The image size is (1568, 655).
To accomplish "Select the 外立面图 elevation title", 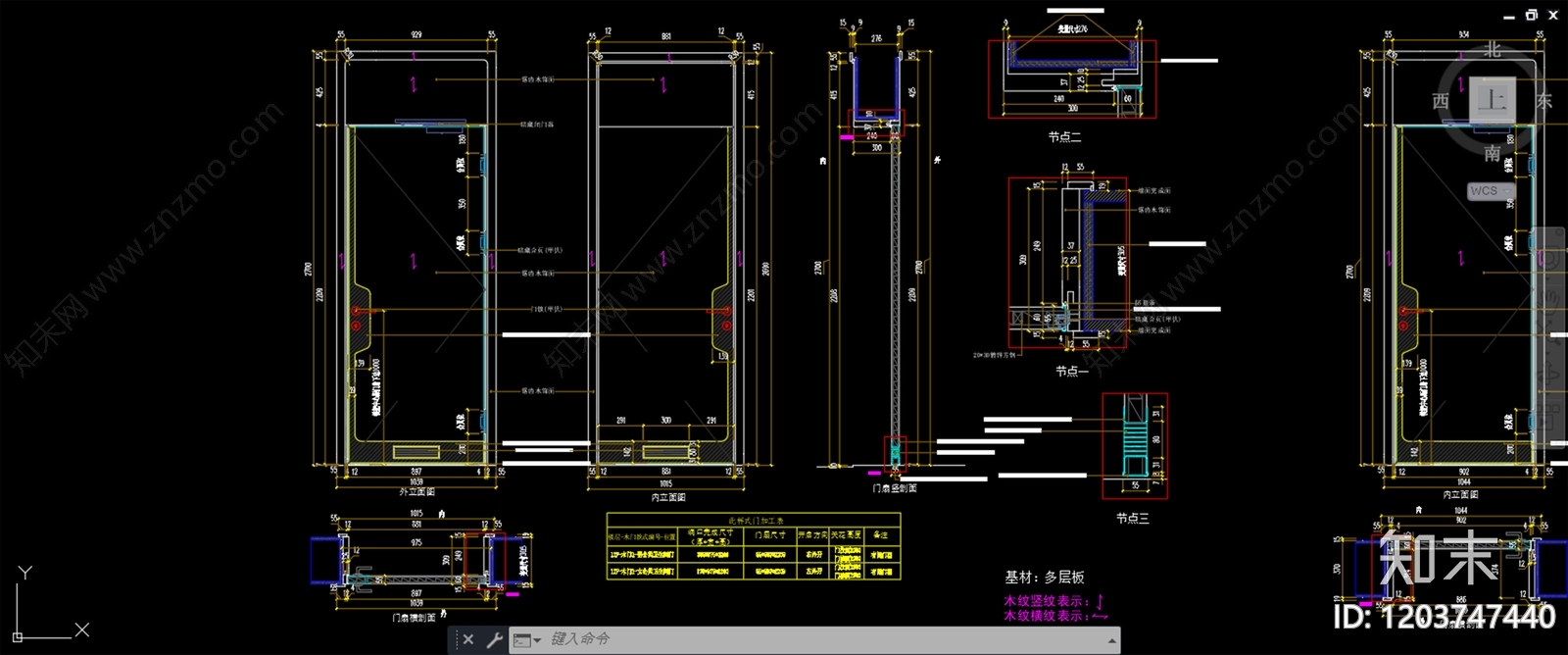I will [x=416, y=492].
